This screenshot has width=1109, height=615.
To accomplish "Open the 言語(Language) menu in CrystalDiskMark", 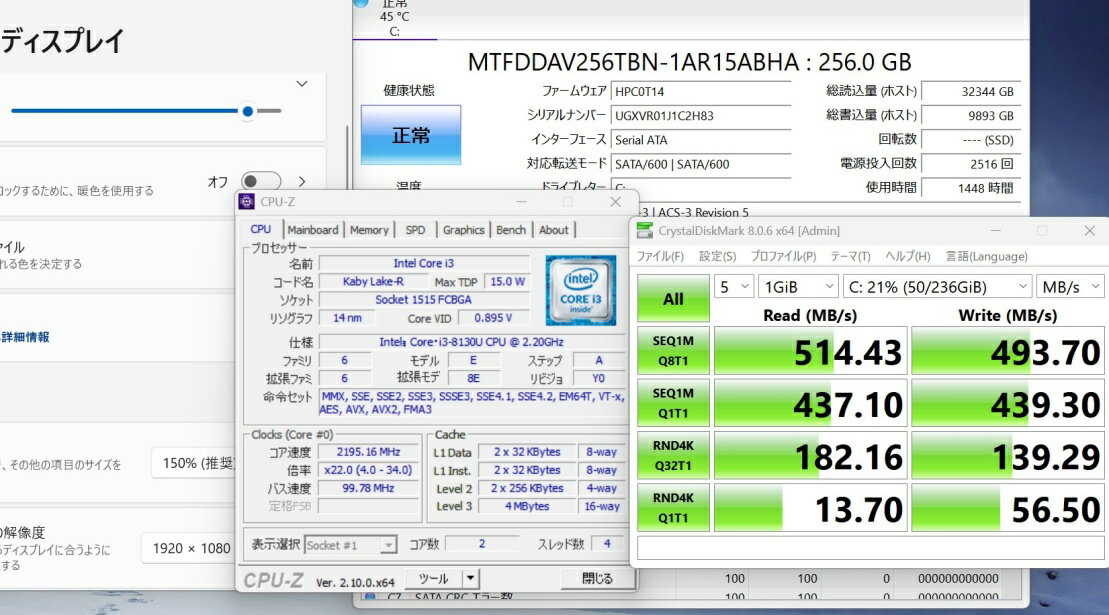I will [x=986, y=256].
